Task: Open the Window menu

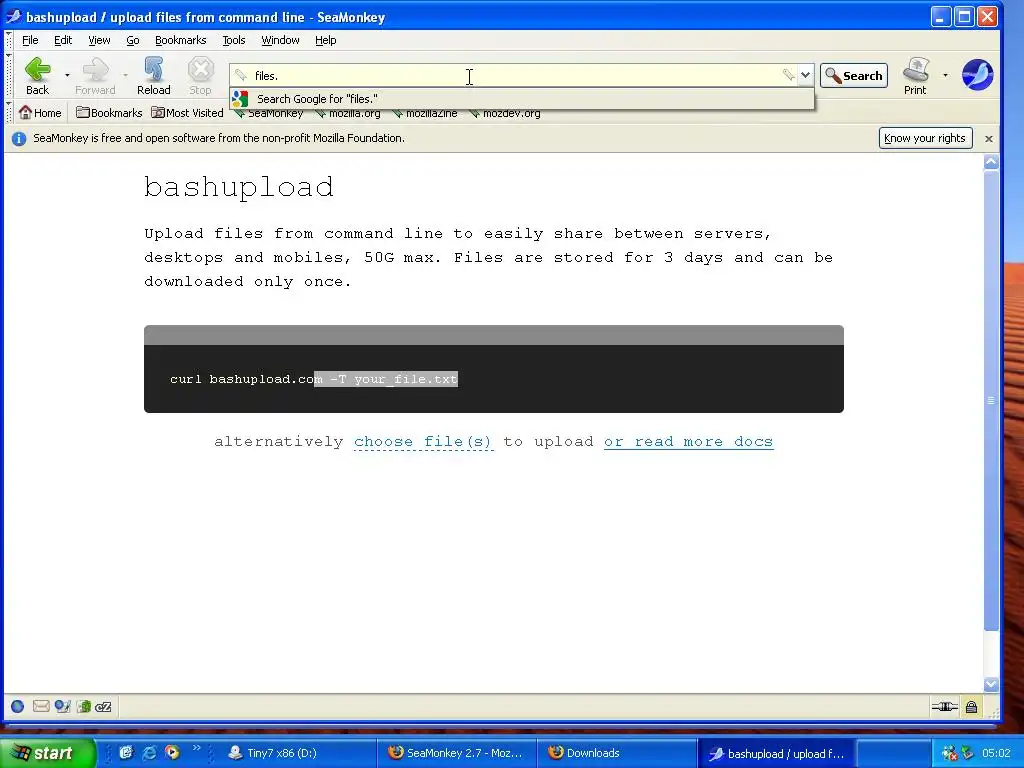Action: pyautogui.click(x=280, y=40)
